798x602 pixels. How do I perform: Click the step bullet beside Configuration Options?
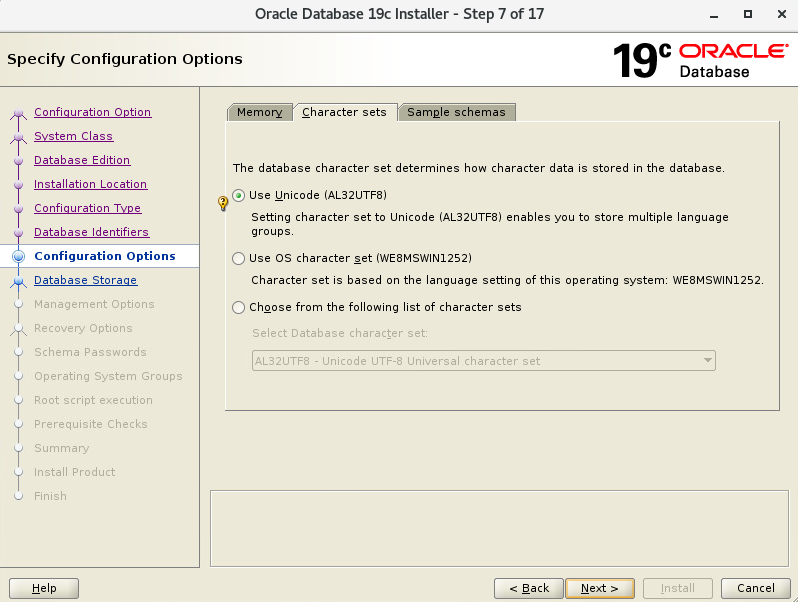click(x=18, y=256)
